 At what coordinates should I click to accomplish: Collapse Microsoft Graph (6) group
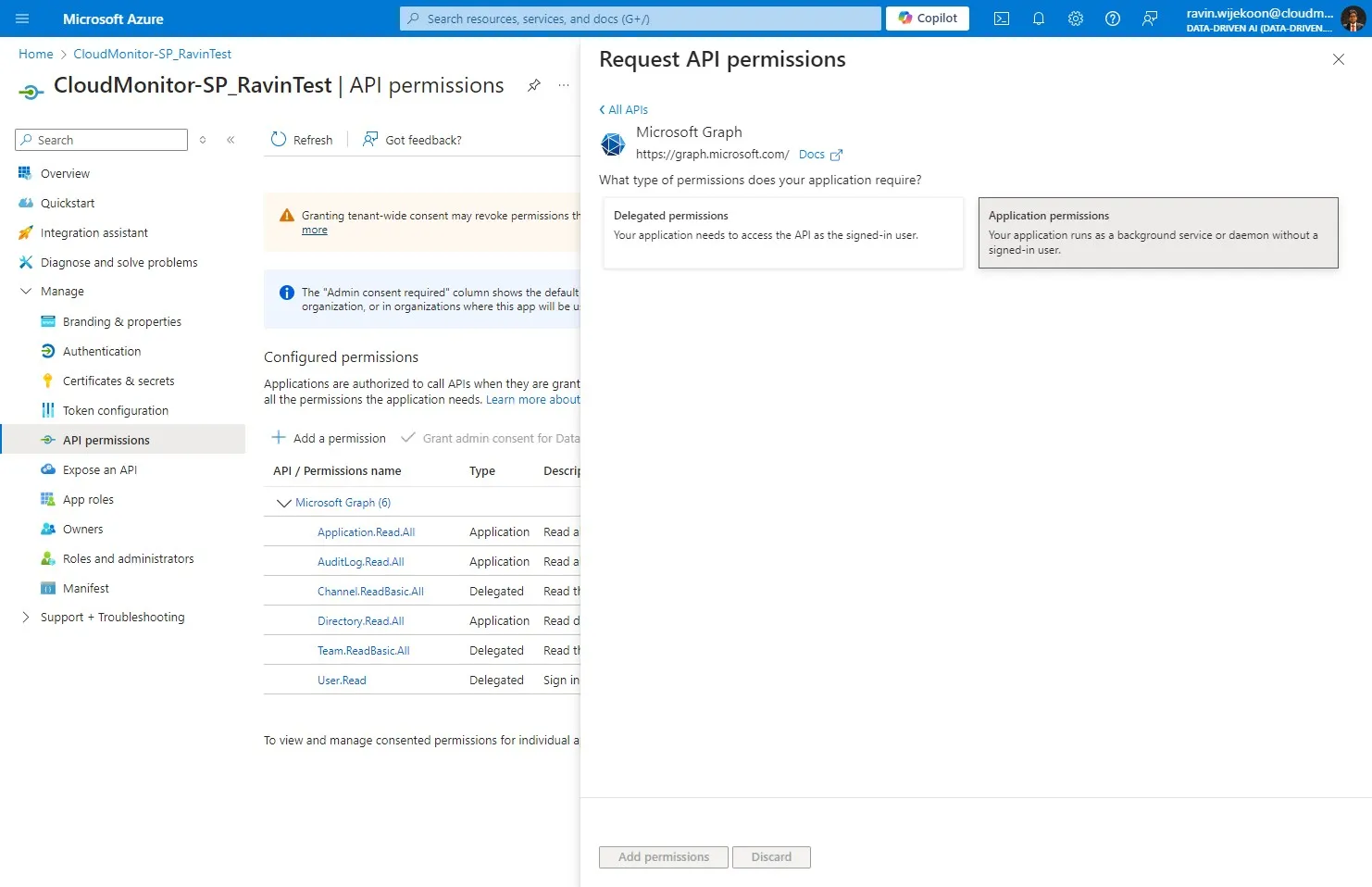[x=284, y=503]
